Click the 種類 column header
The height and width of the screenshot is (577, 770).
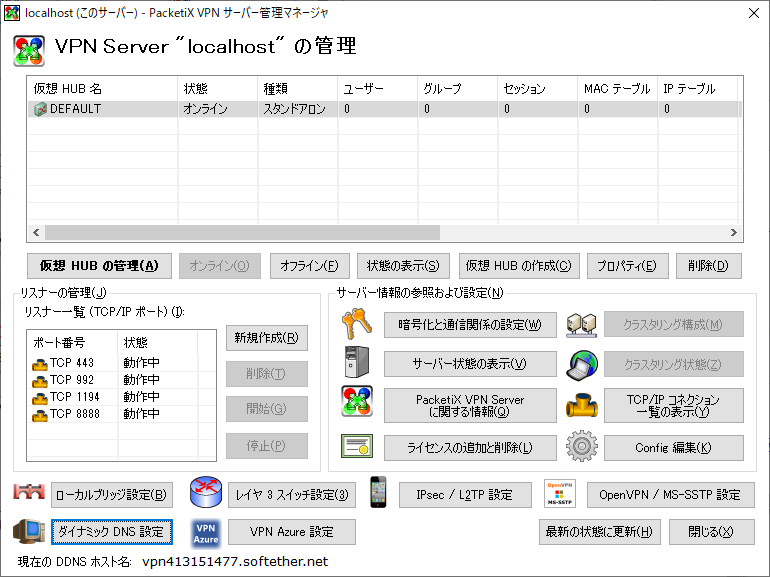pos(297,89)
